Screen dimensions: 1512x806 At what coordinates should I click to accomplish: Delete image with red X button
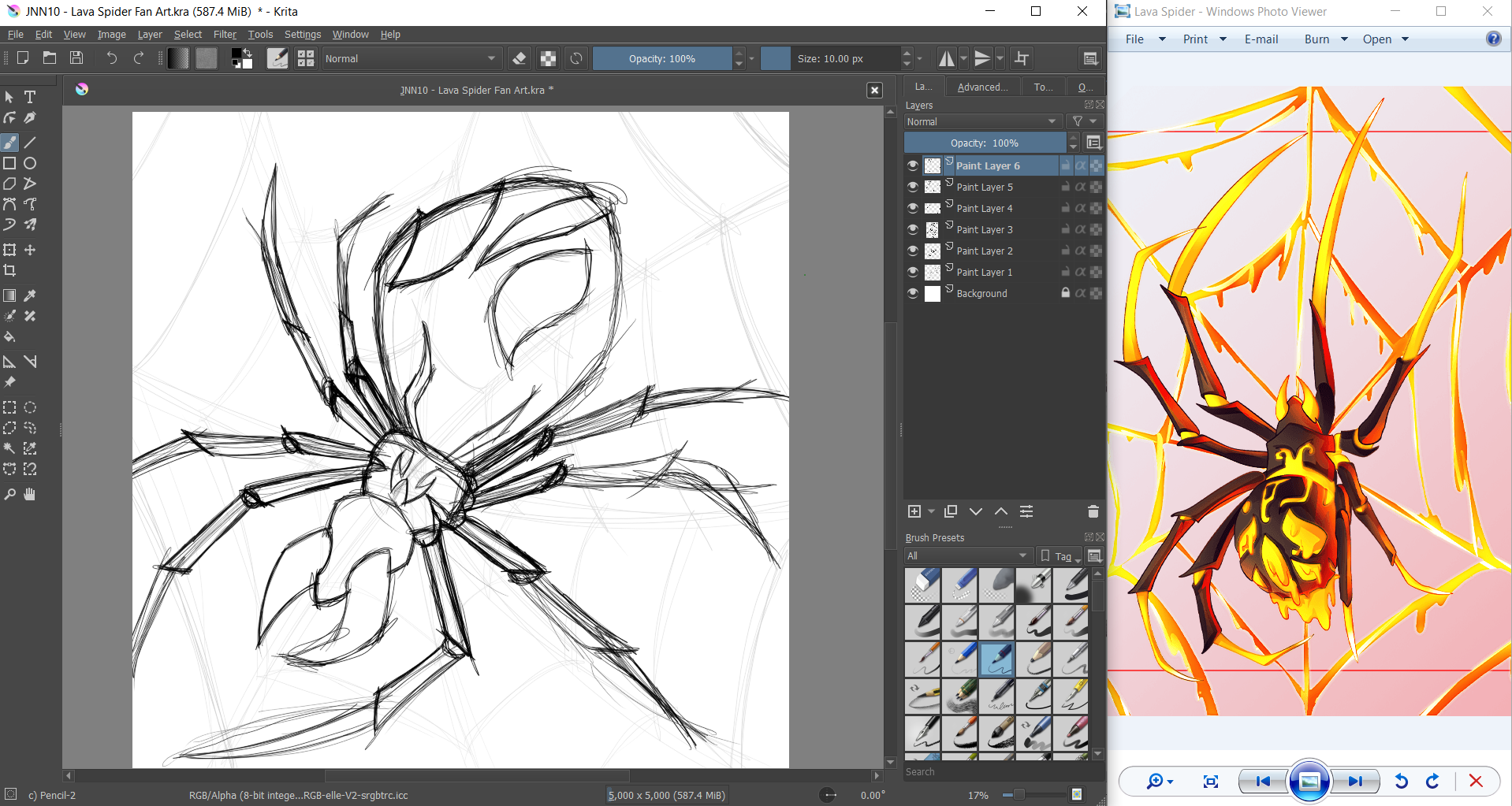(x=1476, y=781)
